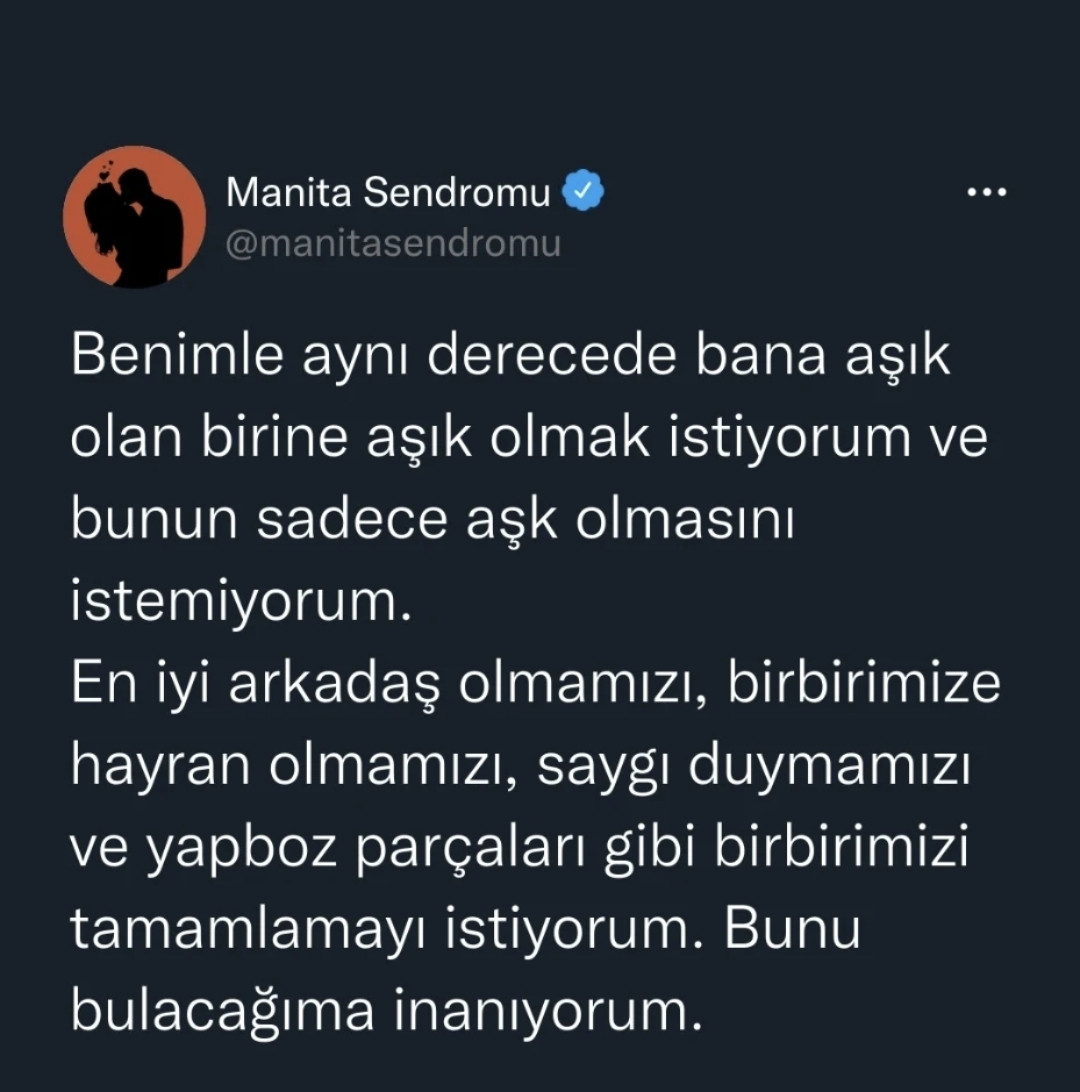The height and width of the screenshot is (1092, 1080).
Task: Click the word "Bunu" in the tweet
Action: (x=793, y=931)
